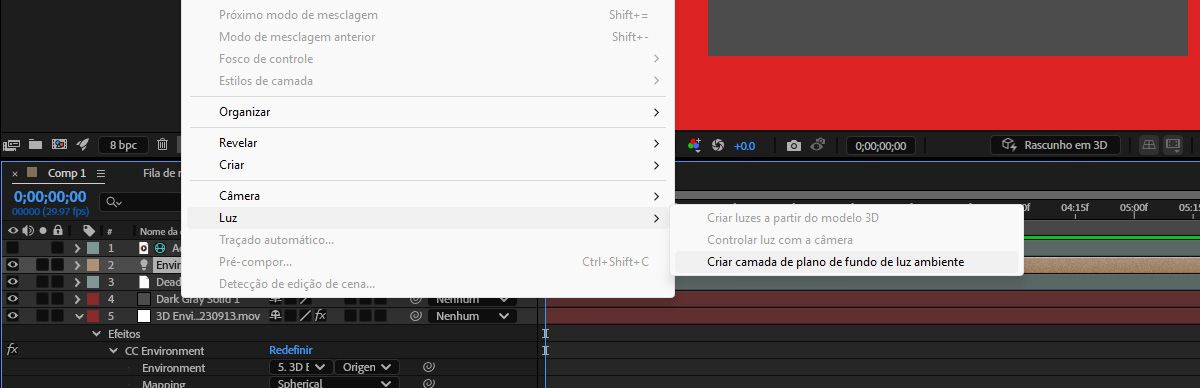This screenshot has height=388, width=1200.
Task: Click the timeline layer search field
Action: (140, 202)
